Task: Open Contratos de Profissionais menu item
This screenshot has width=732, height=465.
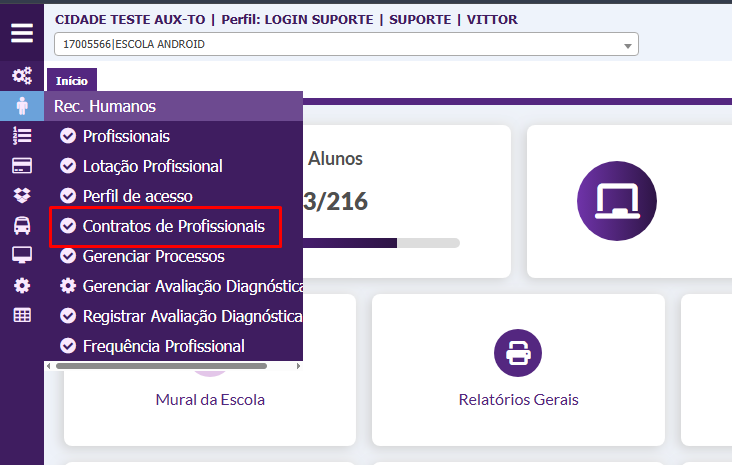Action: (173, 227)
